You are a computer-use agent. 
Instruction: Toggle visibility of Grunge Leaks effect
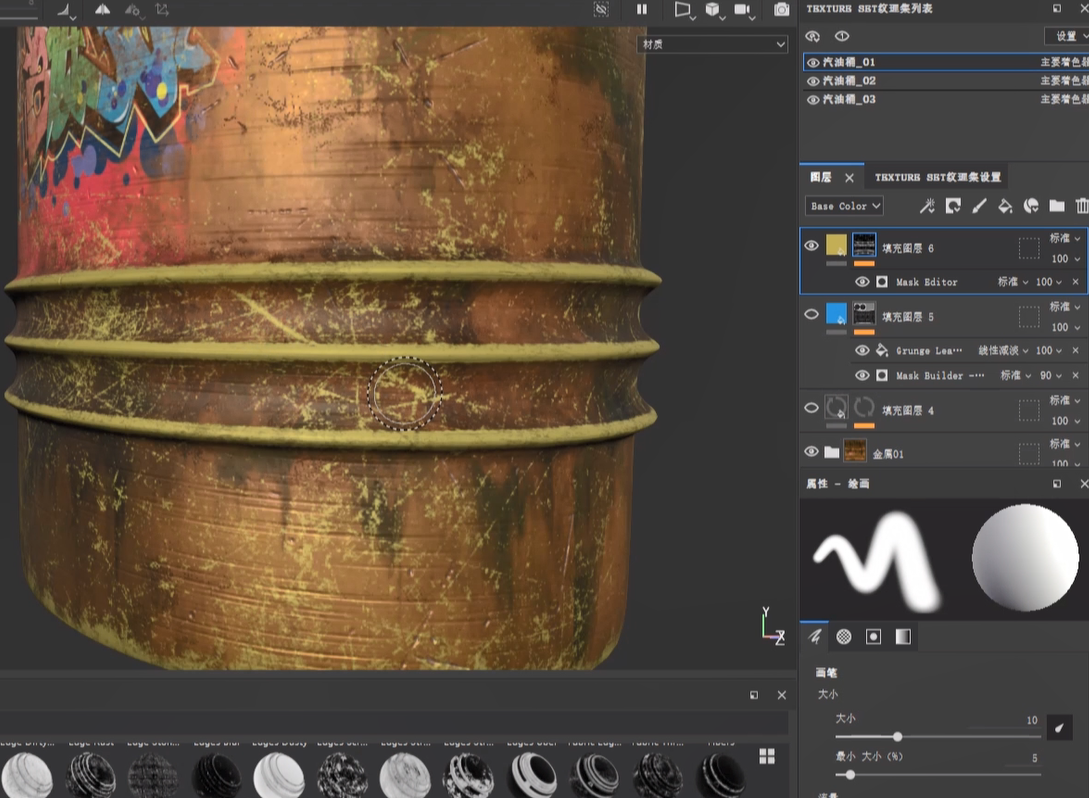862,351
